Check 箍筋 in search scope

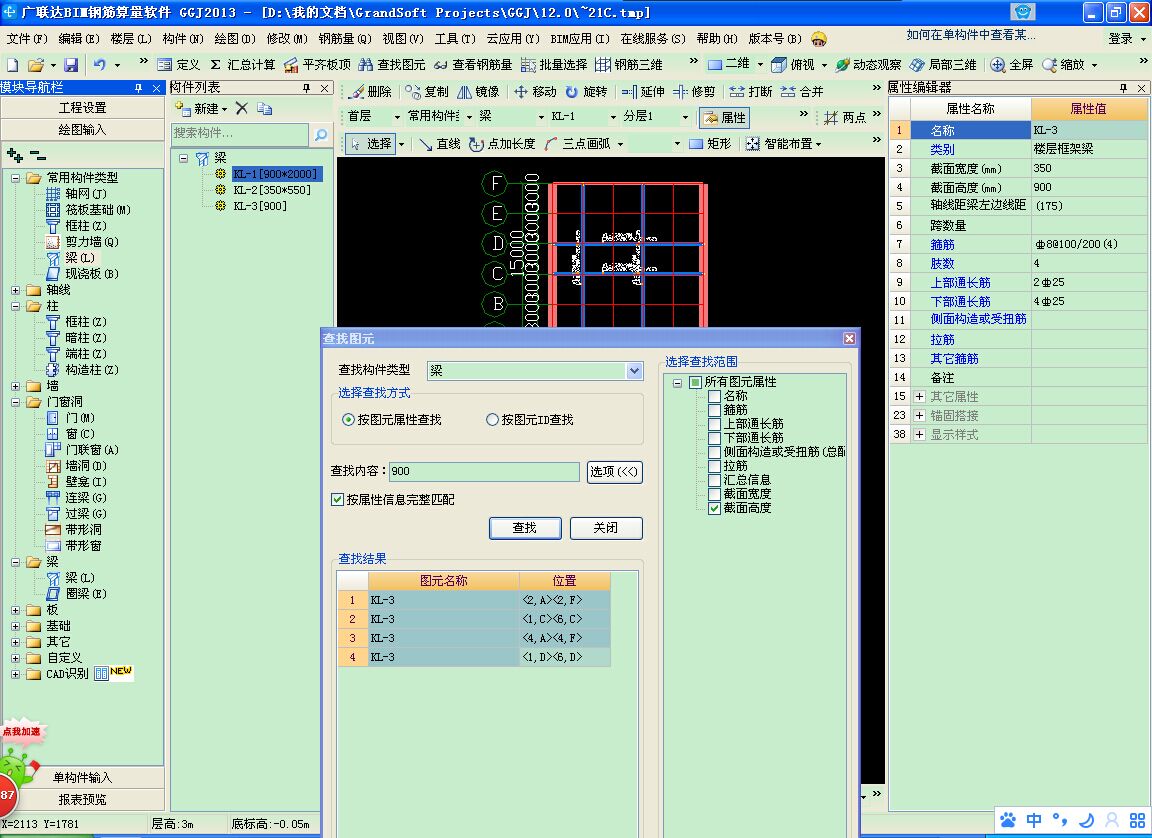tap(714, 410)
